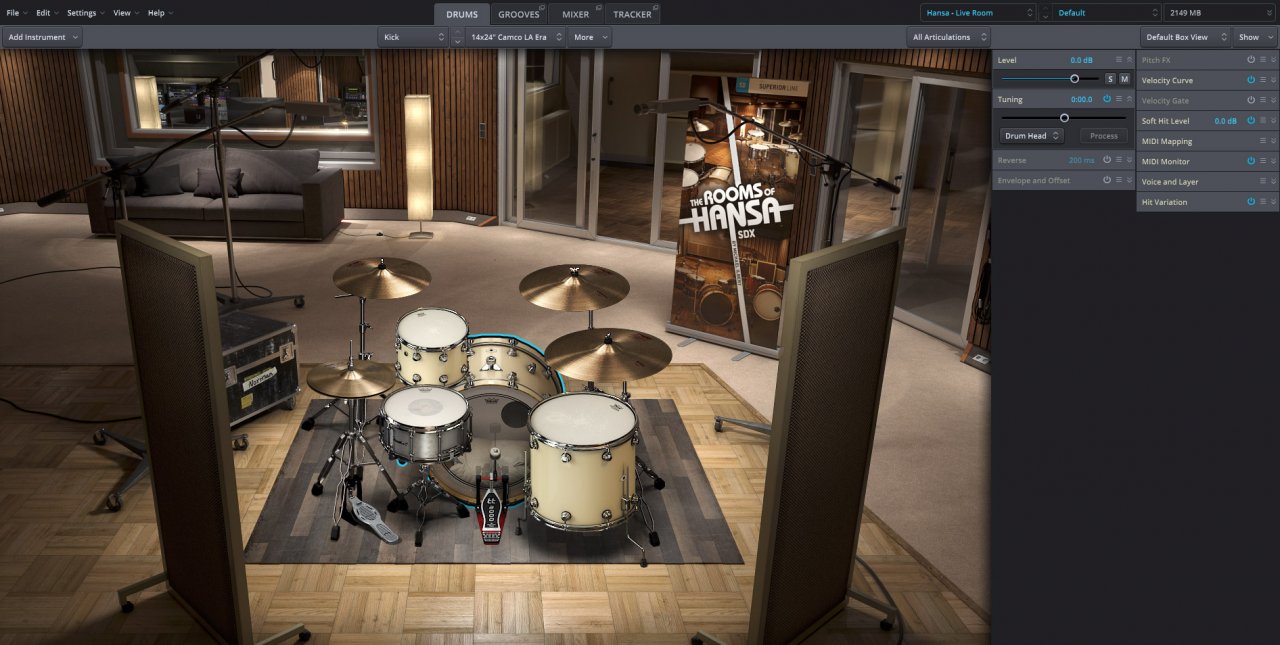Open the Settings menu
Screen dimensions: 1280x645
tap(86, 13)
